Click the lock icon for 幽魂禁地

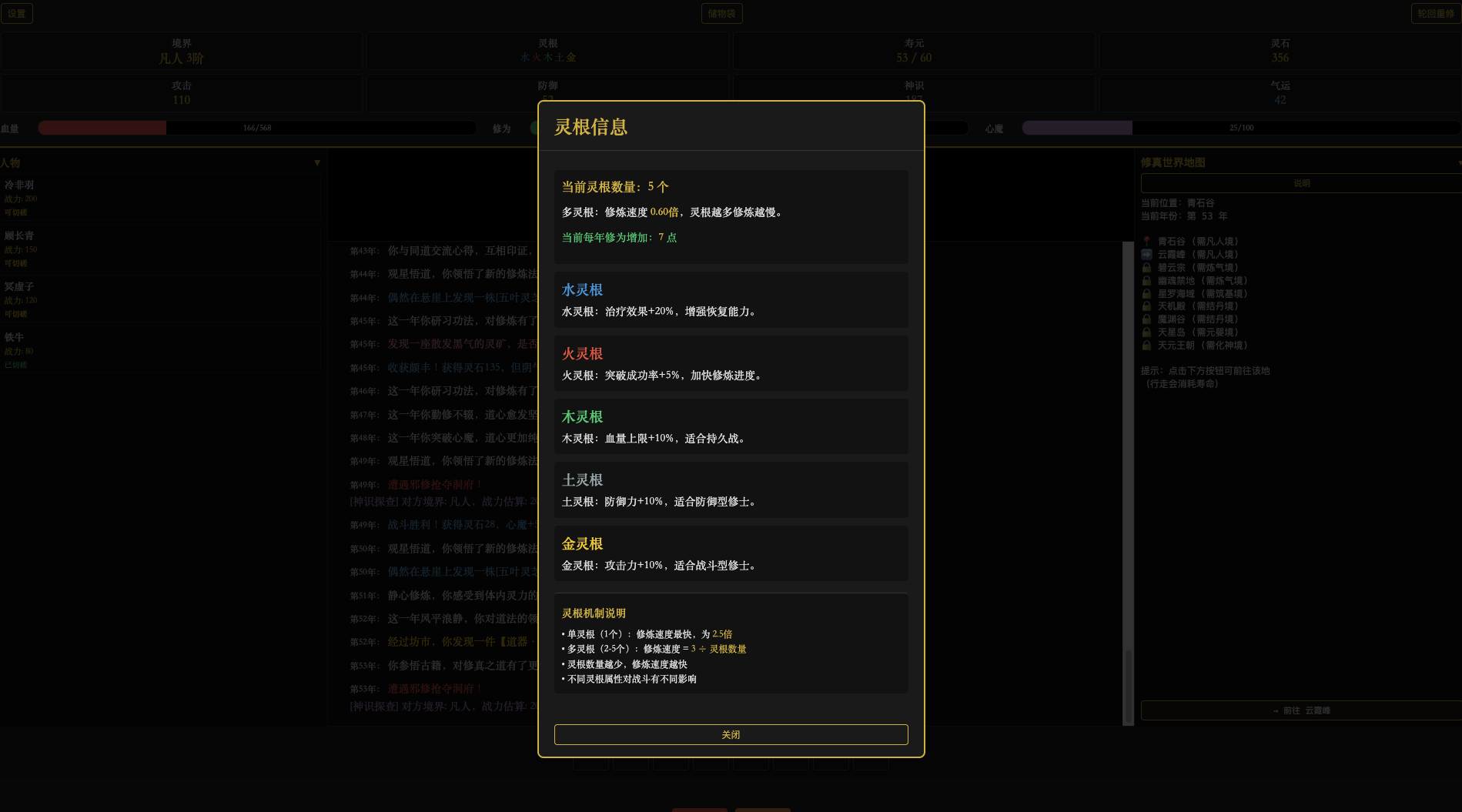click(1146, 280)
